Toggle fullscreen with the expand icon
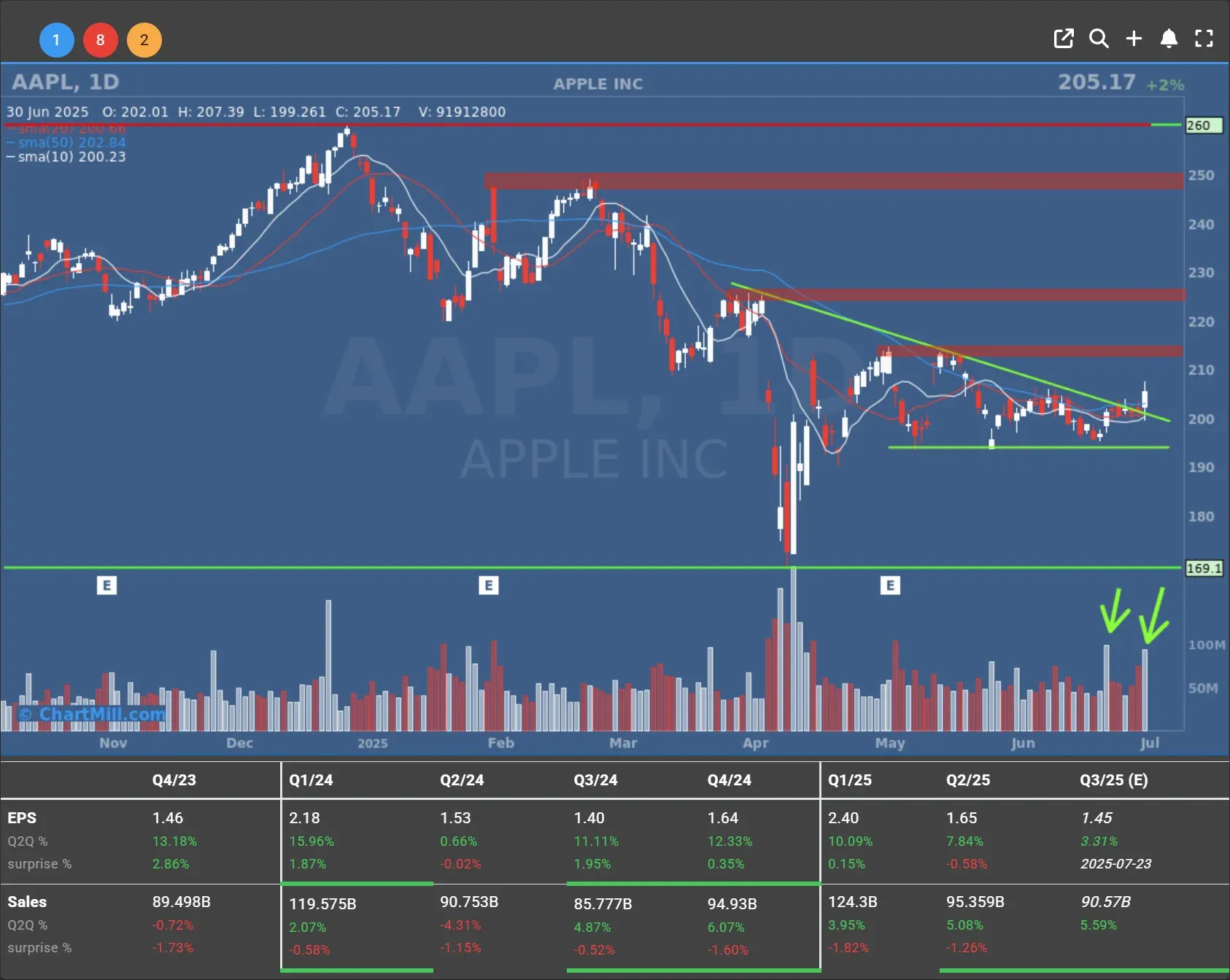Image resolution: width=1230 pixels, height=980 pixels. point(1204,39)
